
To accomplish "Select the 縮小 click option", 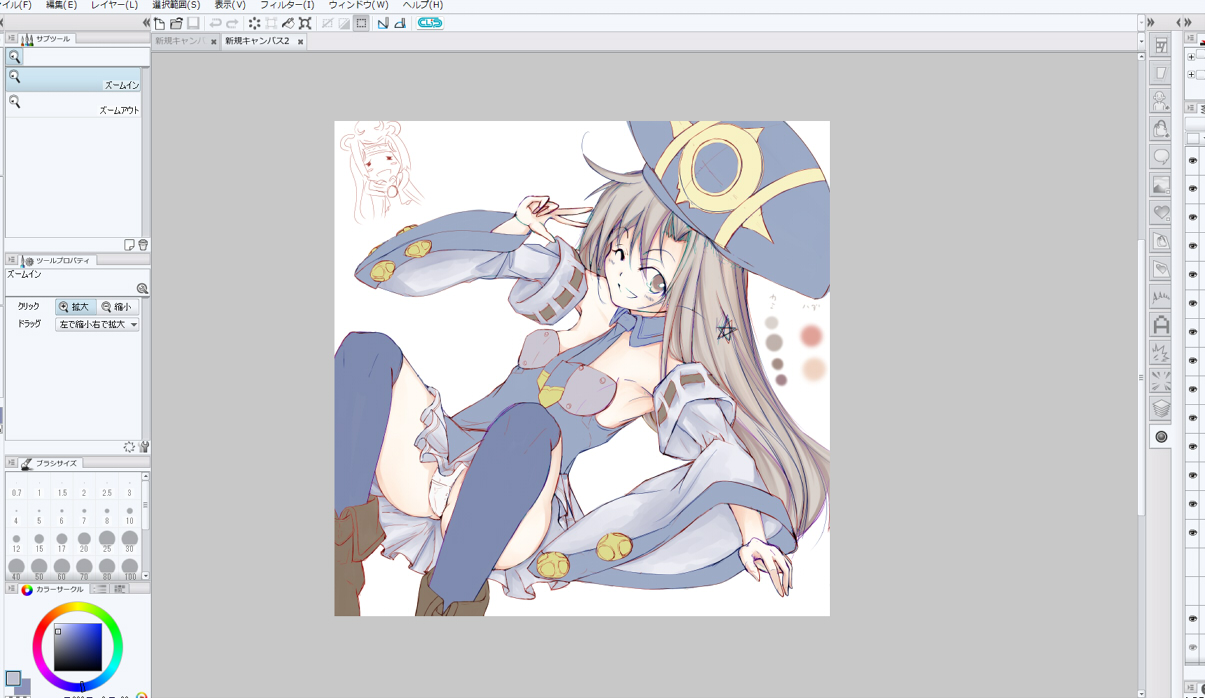I will click(117, 307).
